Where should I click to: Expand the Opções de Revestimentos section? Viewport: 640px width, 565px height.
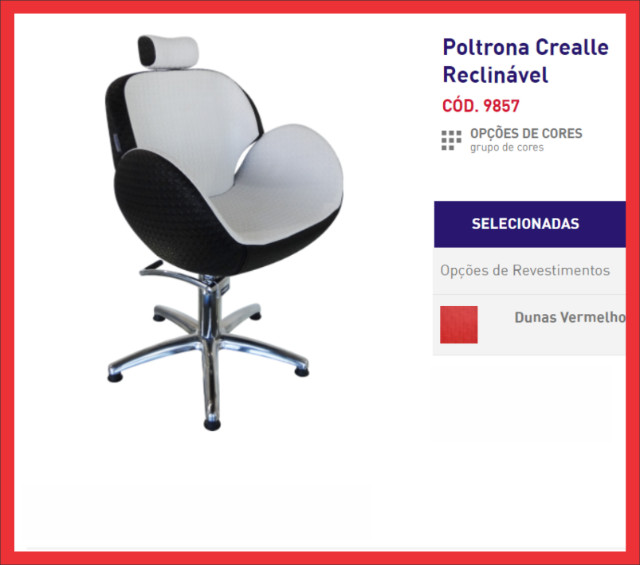(529, 270)
